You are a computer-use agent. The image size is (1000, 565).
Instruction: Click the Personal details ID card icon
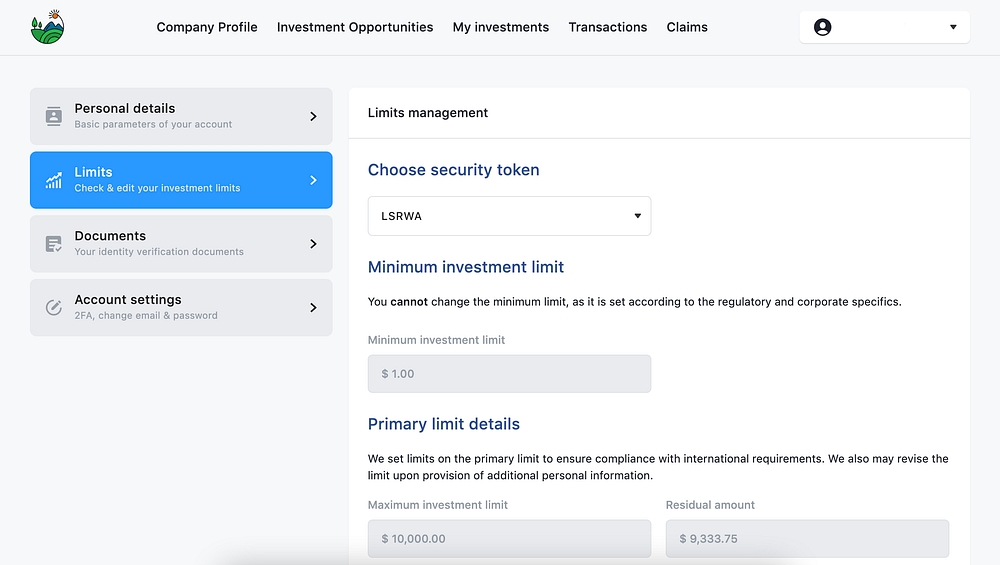tap(54, 116)
